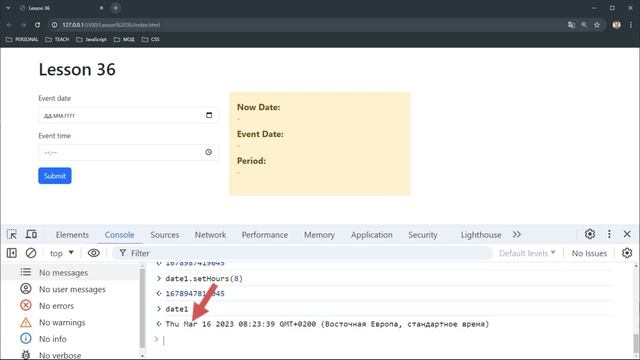The image size is (640, 360).
Task: Open the zoom magnifier icon in address bar
Action: pyautogui.click(x=584, y=25)
